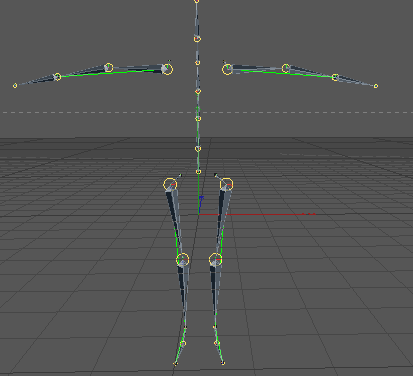Select the neck joint circle below the head bone
413x376 pixels.
click(x=197, y=39)
